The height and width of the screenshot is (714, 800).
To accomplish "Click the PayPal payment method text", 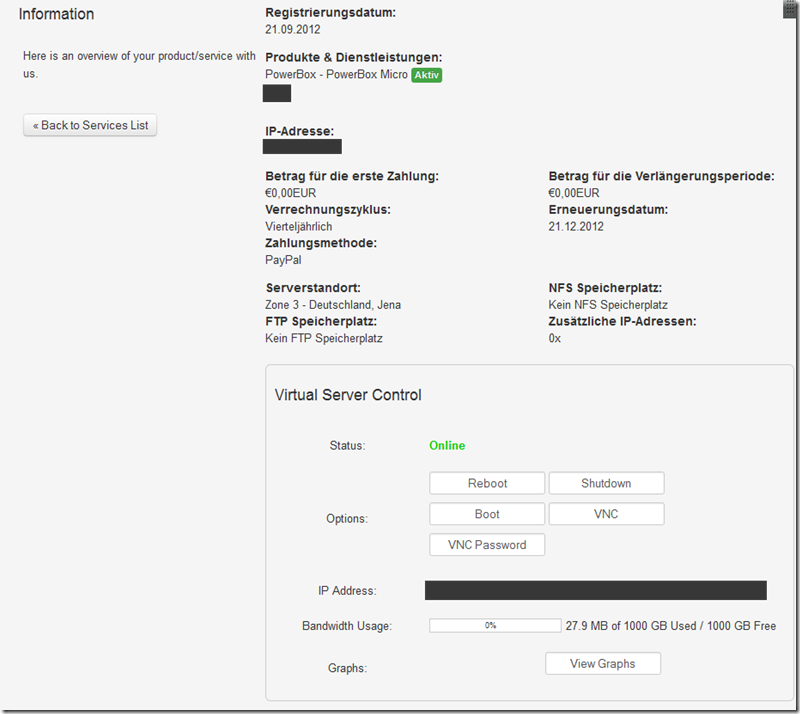I will 283,260.
